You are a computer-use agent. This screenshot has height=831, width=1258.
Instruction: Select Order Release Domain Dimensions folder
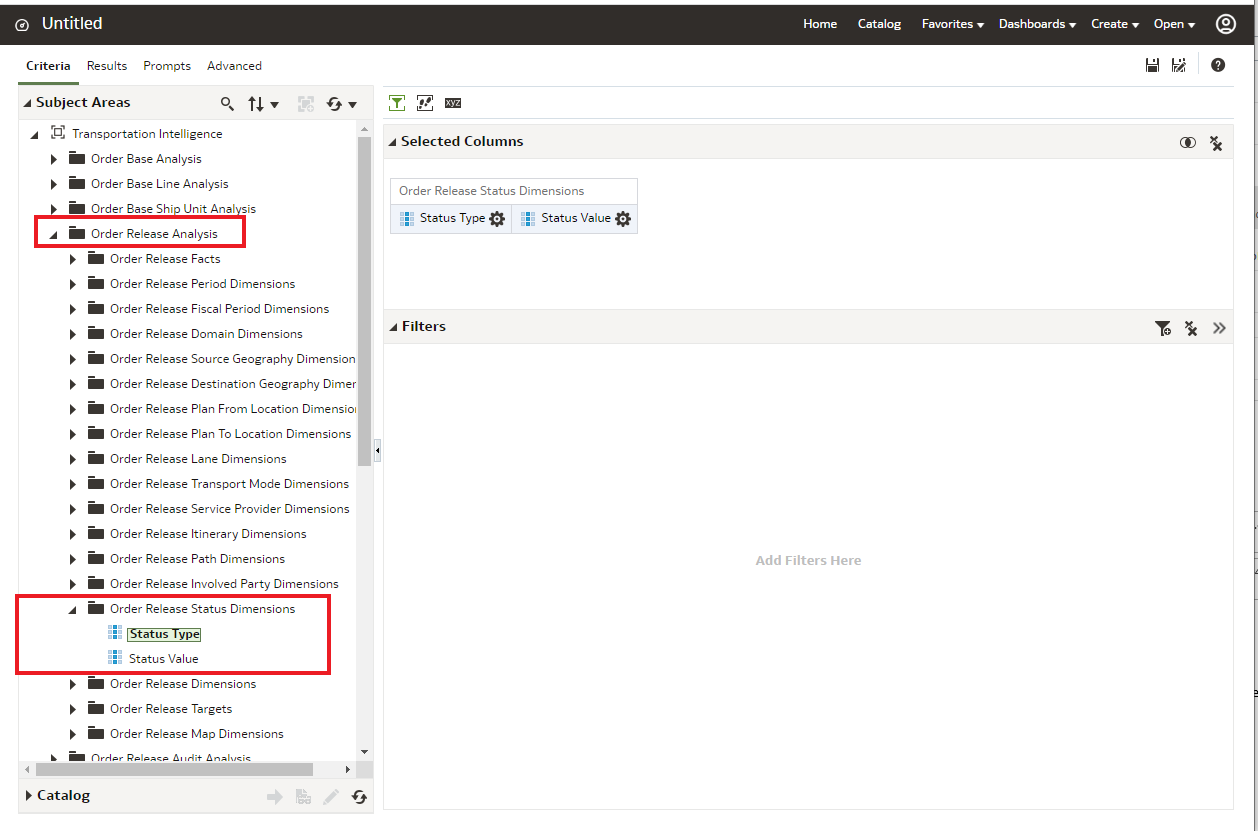click(206, 334)
